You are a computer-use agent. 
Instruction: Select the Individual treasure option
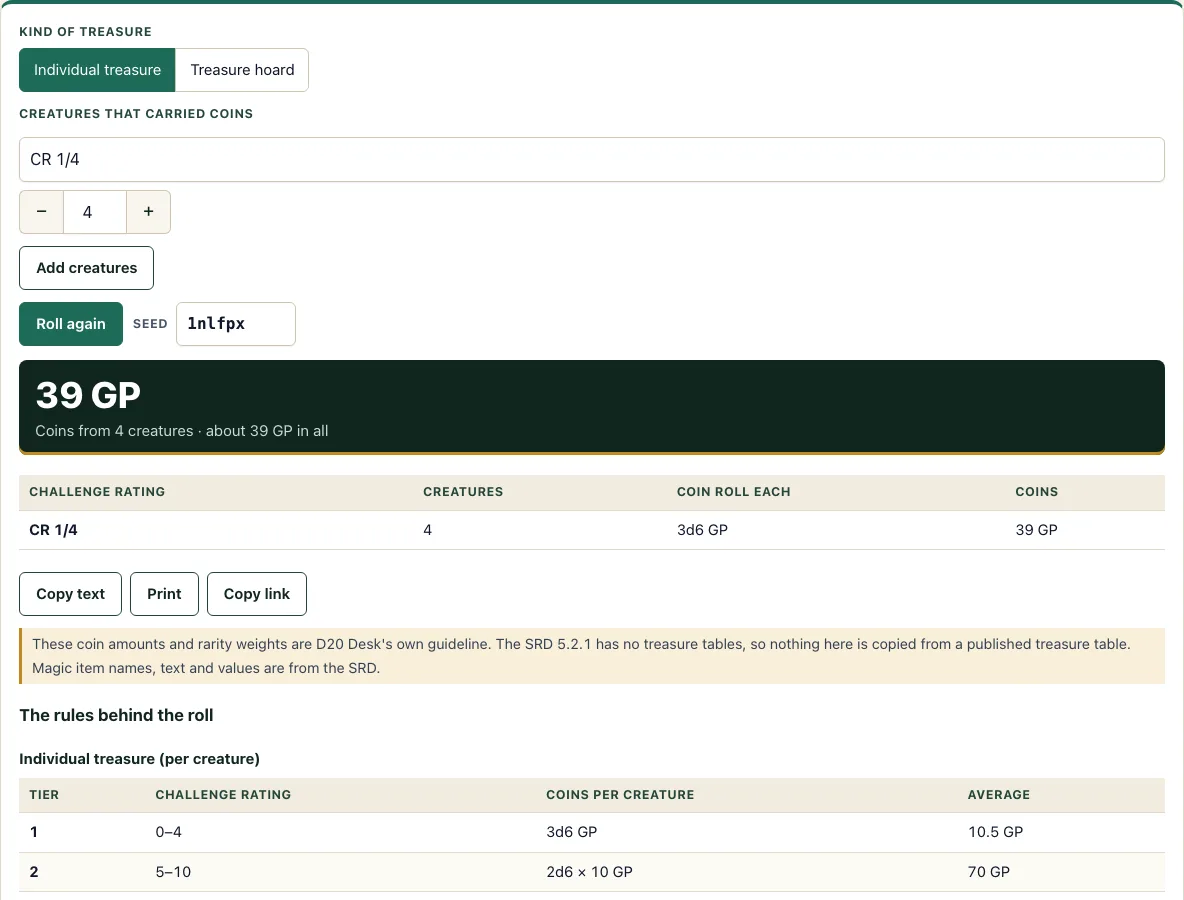[x=97, y=70]
